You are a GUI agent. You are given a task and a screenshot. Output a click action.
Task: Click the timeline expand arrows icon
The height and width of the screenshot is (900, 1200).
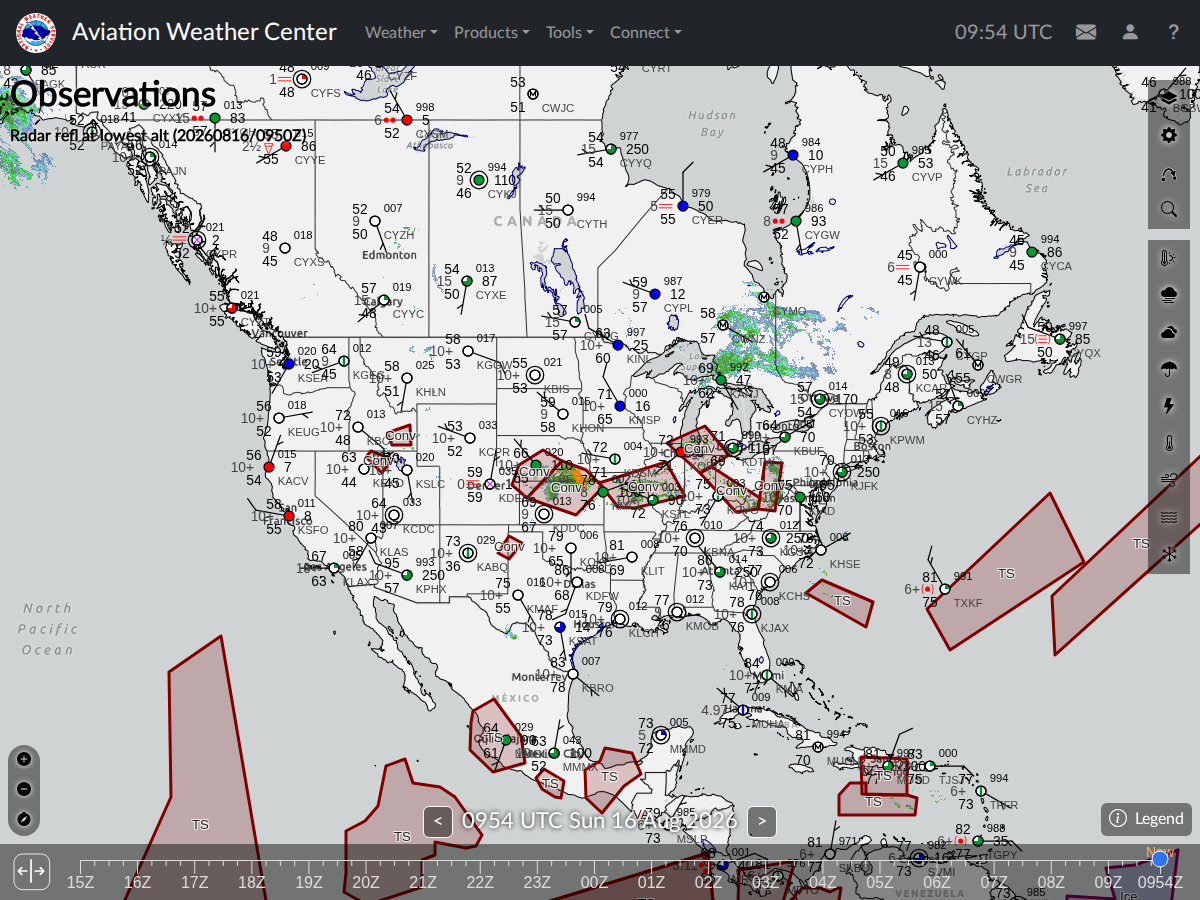click(x=31, y=871)
